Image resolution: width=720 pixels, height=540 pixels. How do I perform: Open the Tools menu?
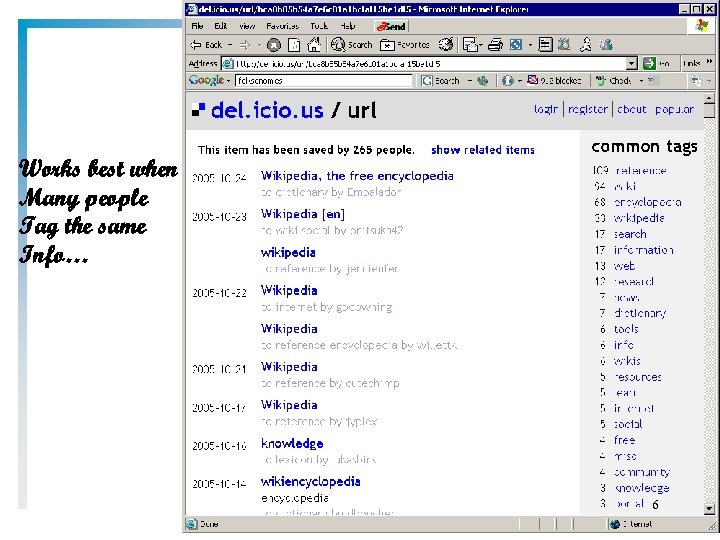point(319,26)
